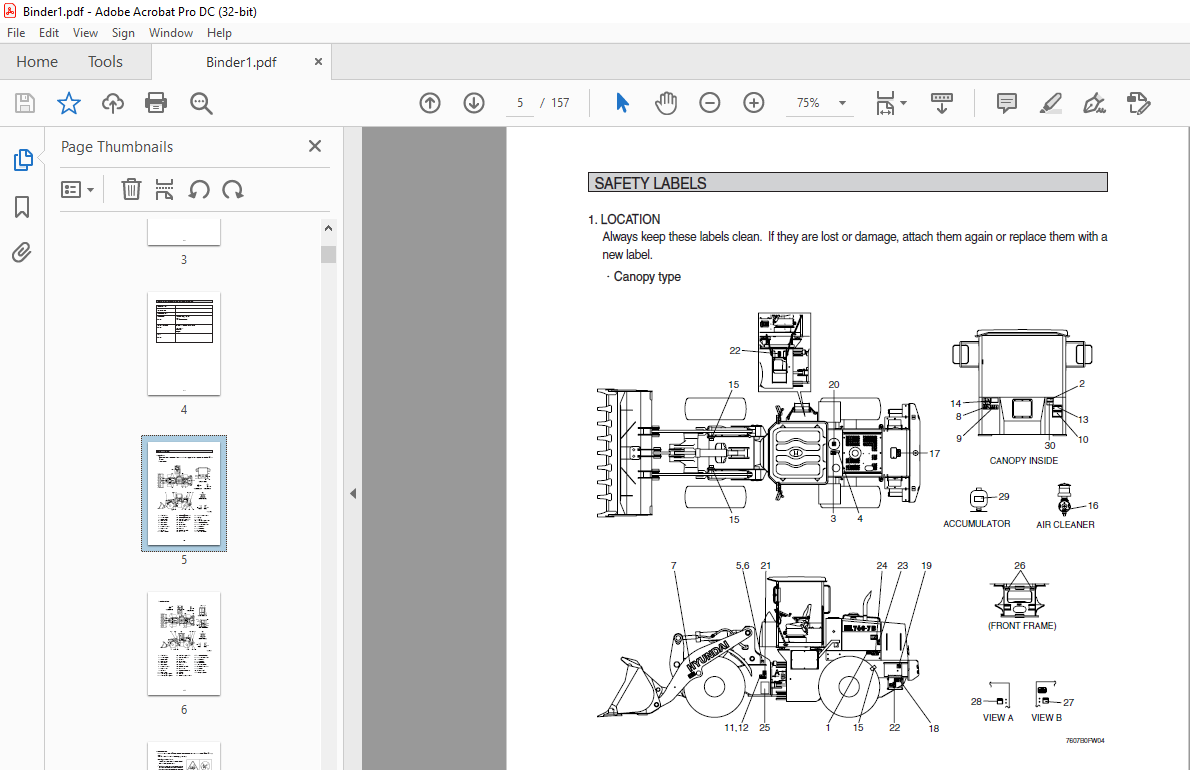This screenshot has height=770, width=1190.
Task: Click the 'Canopy type' text
Action: (x=647, y=277)
